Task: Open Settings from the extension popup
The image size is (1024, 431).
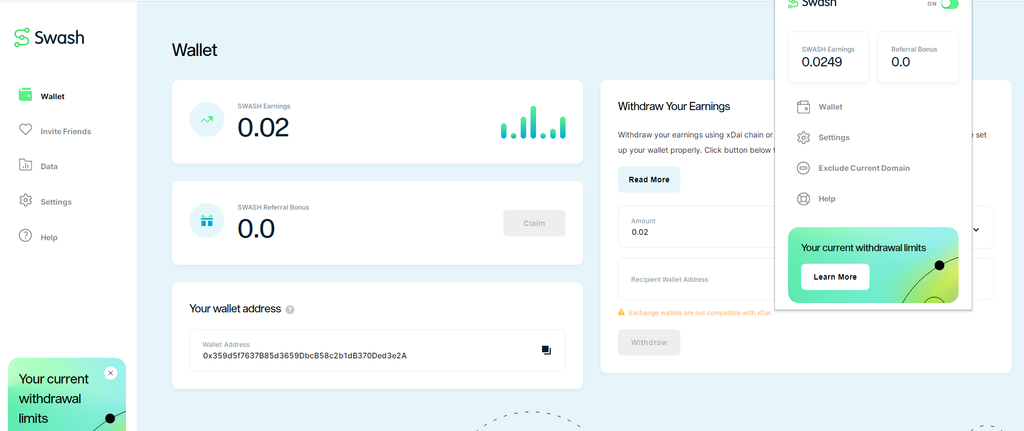Action: [x=834, y=138]
